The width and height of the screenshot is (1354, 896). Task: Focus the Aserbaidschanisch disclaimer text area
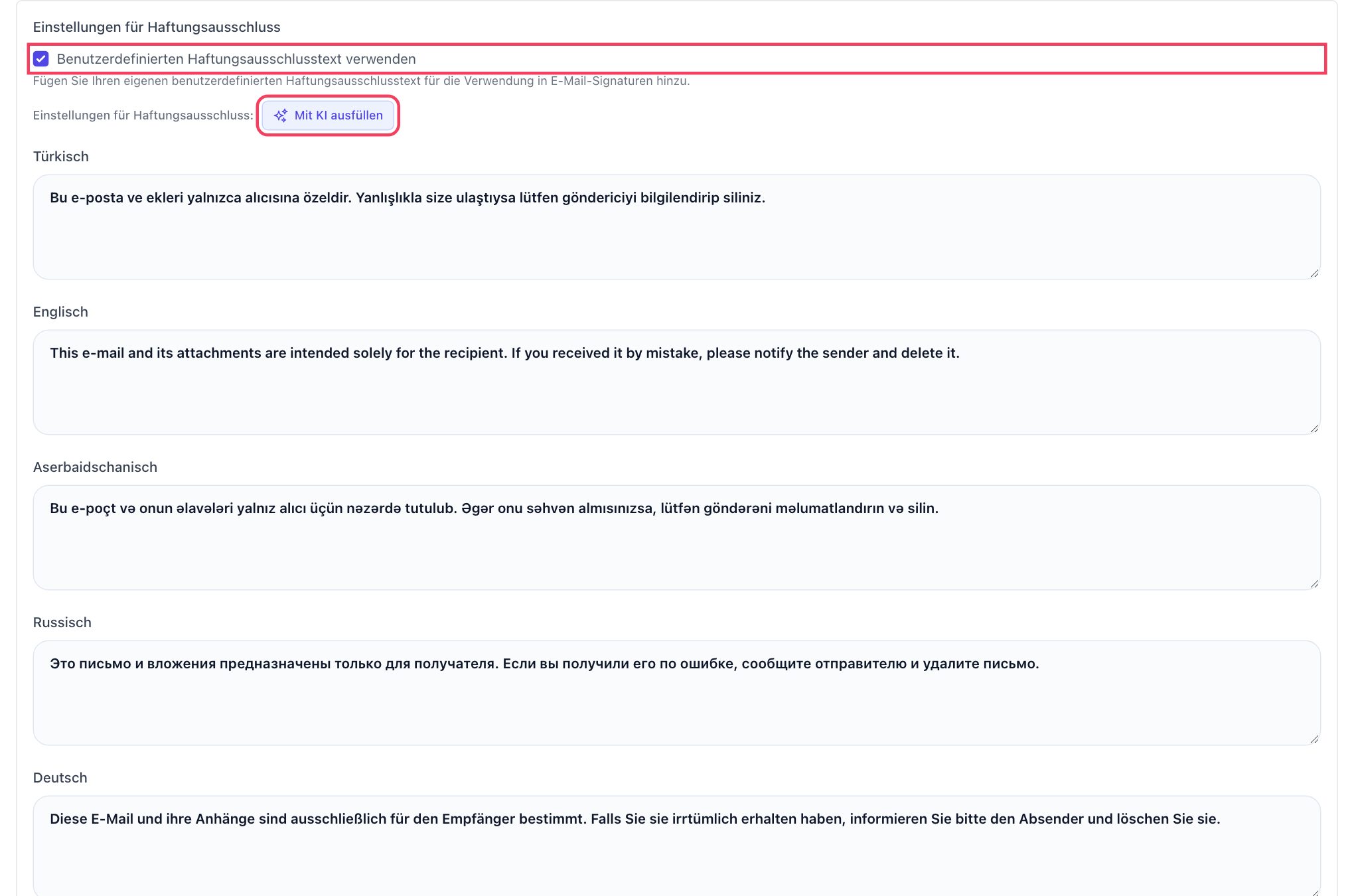pos(676,538)
